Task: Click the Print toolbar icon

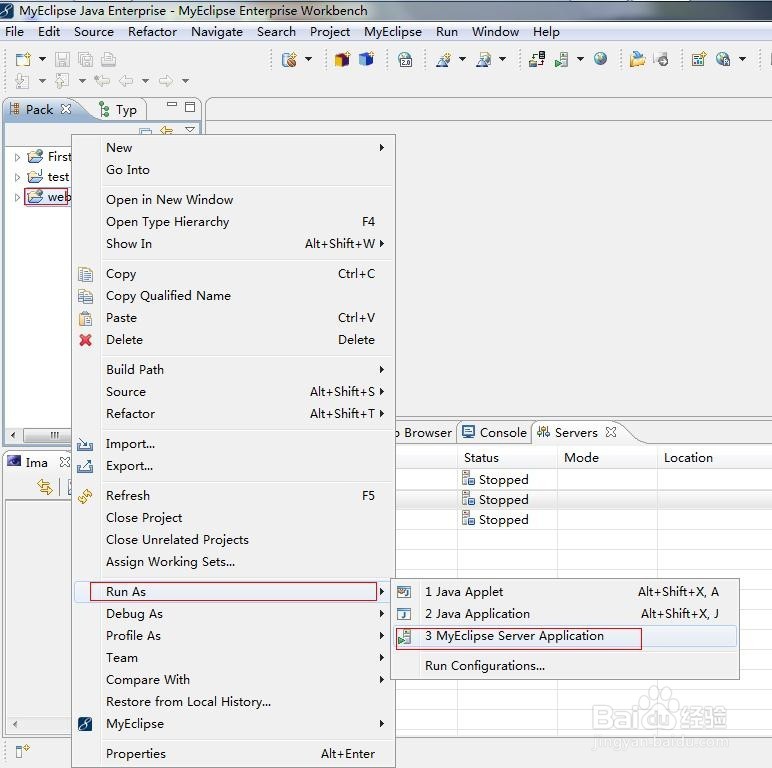Action: point(108,60)
